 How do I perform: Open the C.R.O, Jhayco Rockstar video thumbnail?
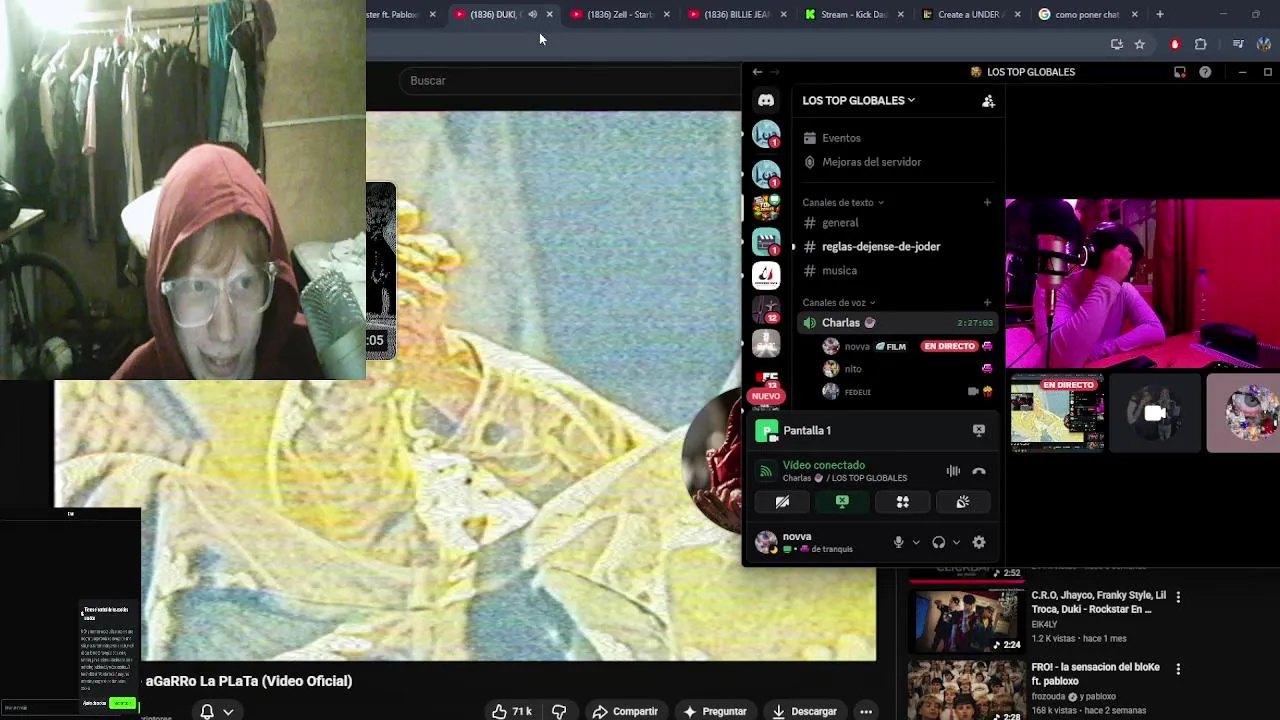pyautogui.click(x=966, y=620)
